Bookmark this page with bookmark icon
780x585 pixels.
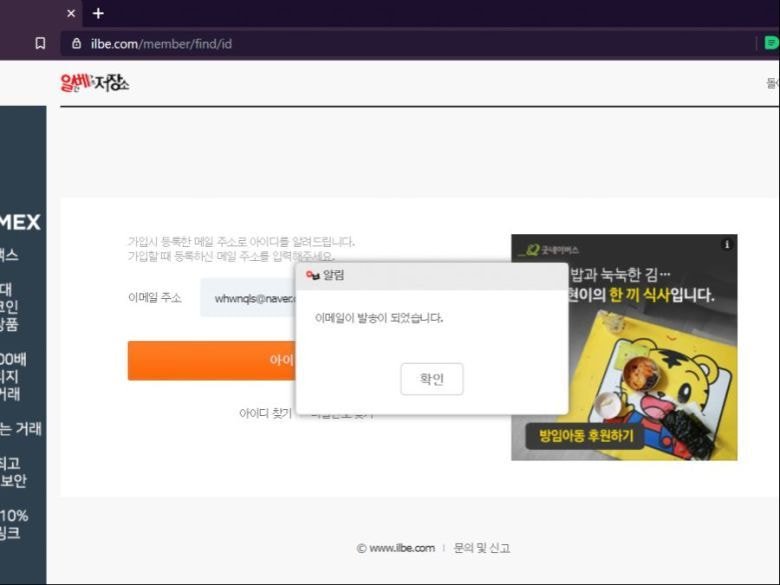pyautogui.click(x=40, y=43)
